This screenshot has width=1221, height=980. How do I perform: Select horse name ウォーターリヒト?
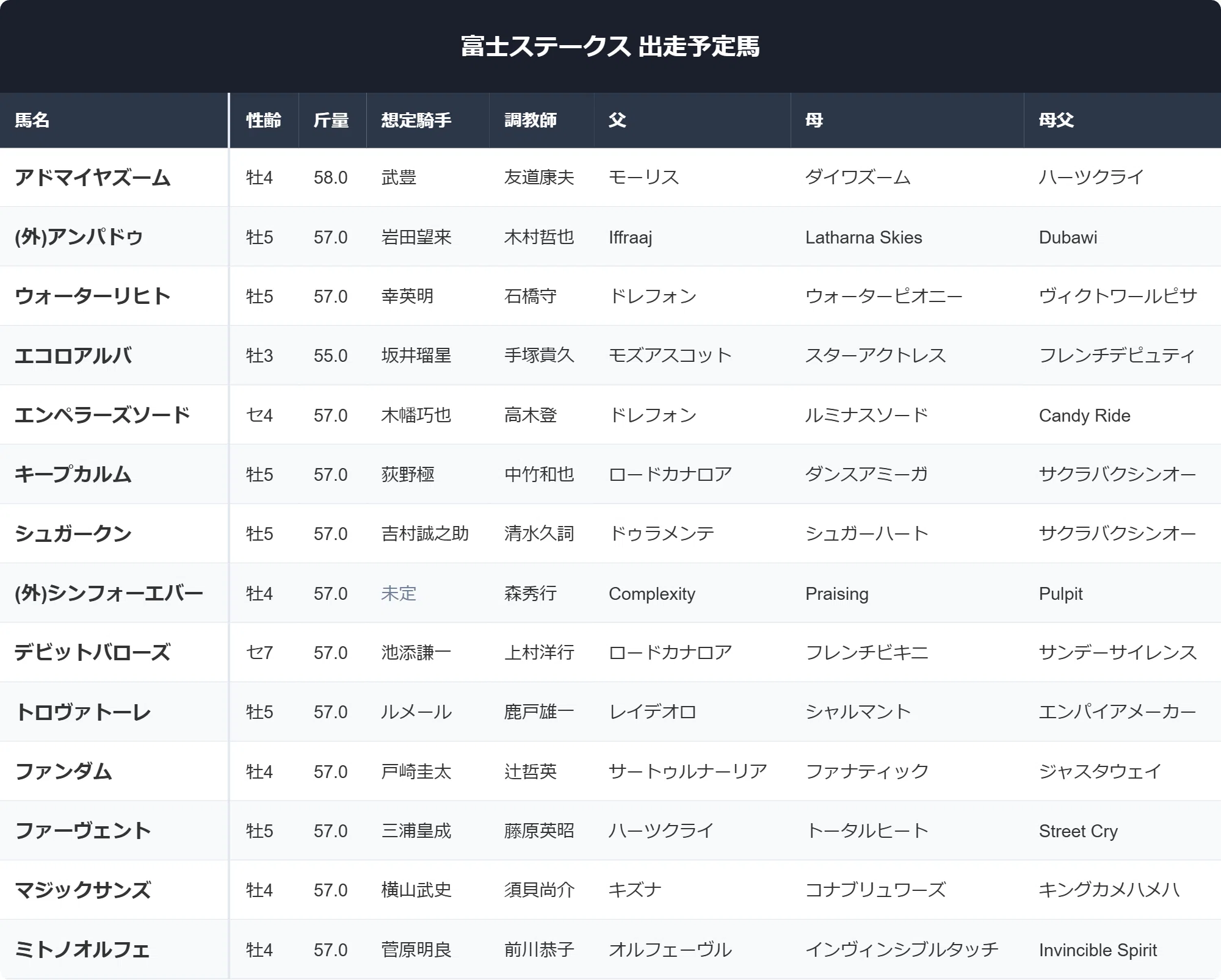point(93,296)
